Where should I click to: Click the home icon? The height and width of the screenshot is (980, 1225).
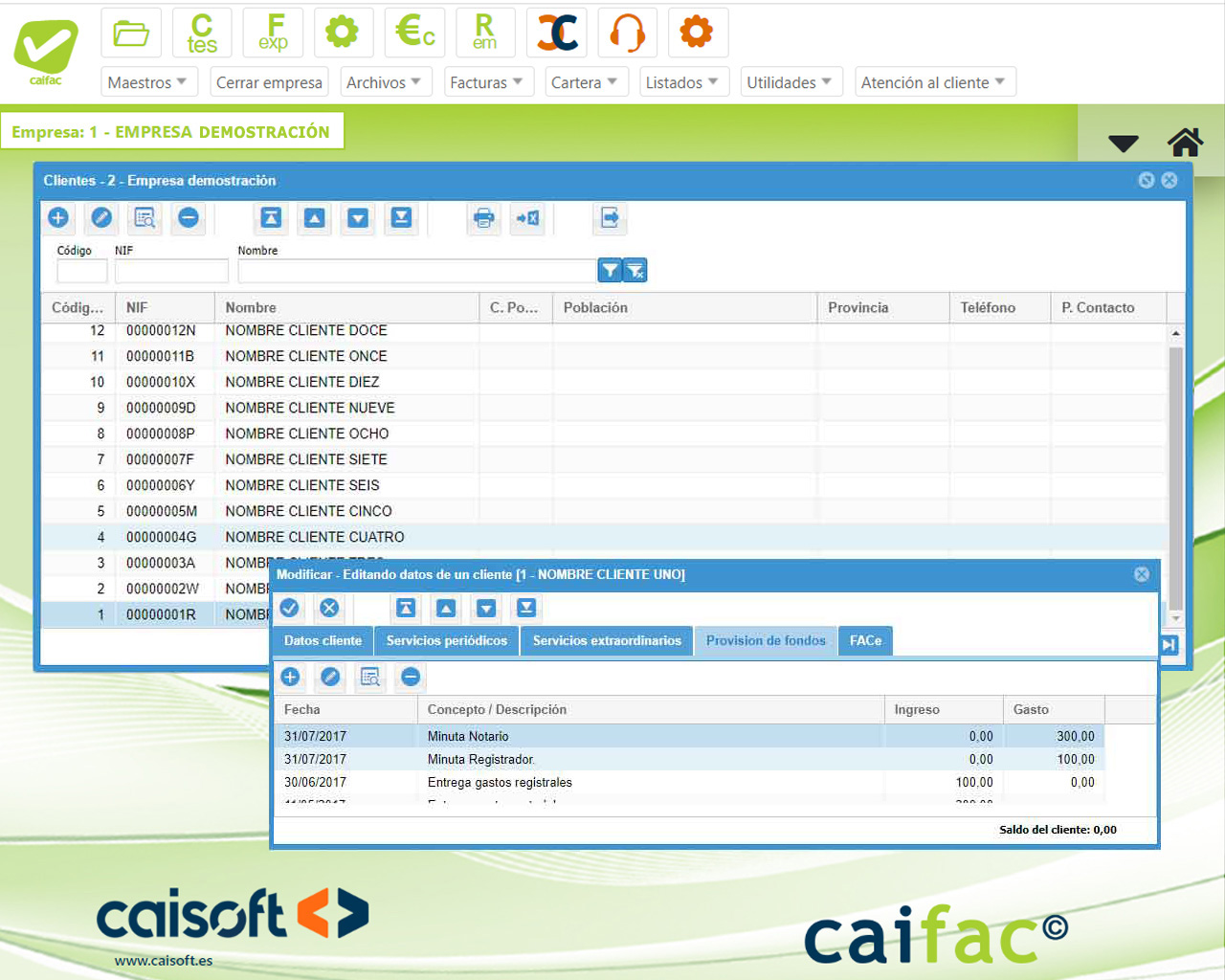(x=1185, y=143)
